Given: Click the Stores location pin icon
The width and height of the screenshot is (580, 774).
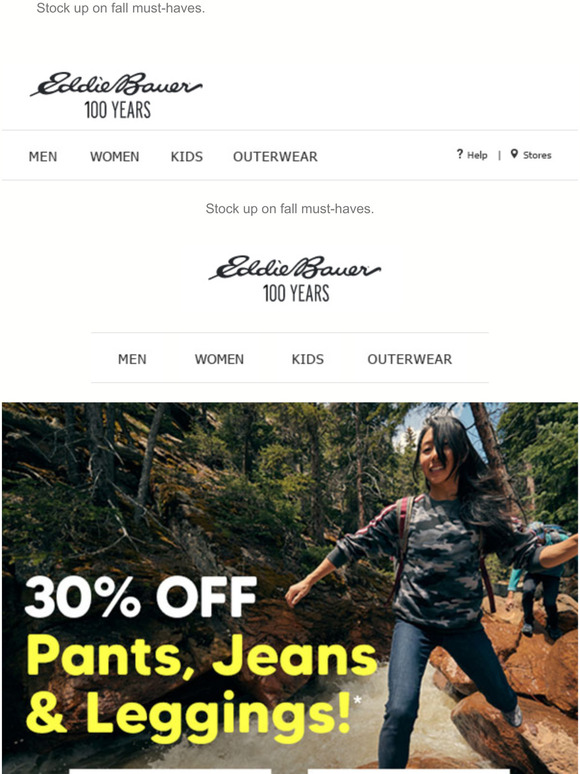Looking at the screenshot, I should click(514, 154).
